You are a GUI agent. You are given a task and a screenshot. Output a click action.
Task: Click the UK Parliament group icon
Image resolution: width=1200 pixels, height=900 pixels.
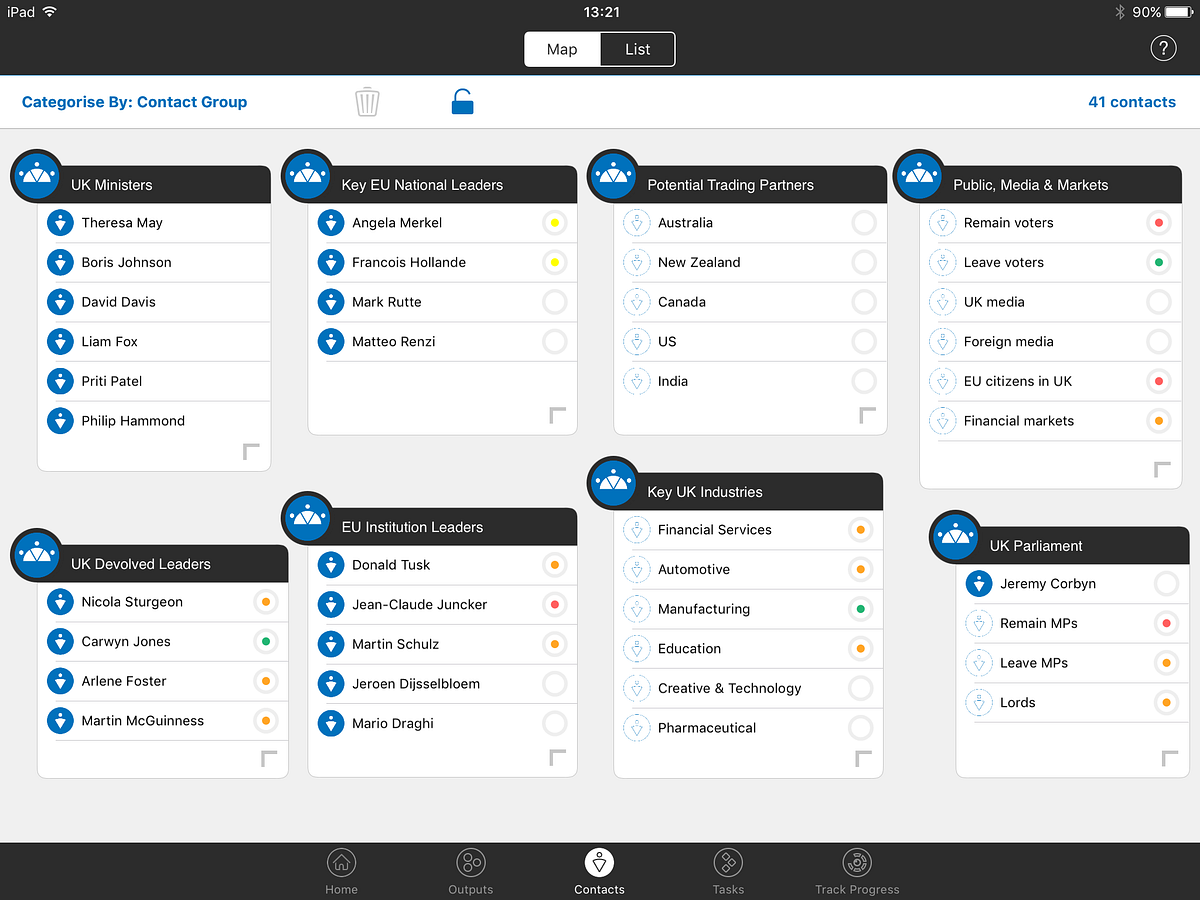tap(956, 537)
